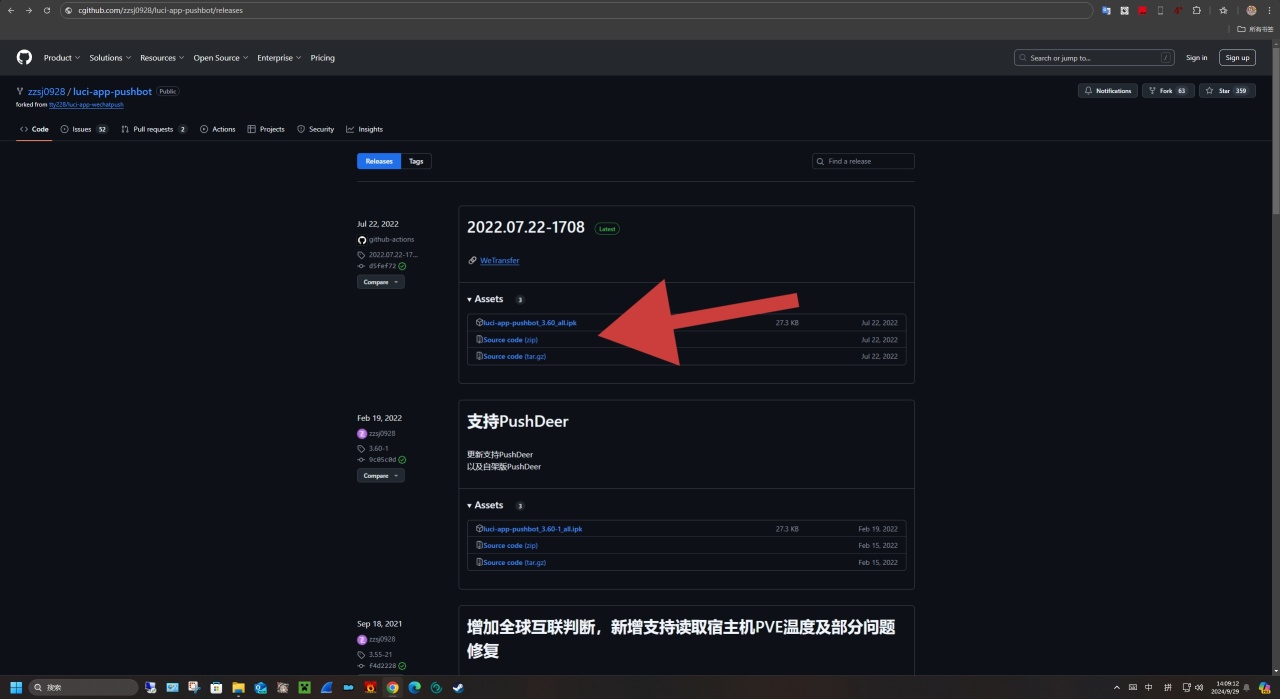Image resolution: width=1280 pixels, height=699 pixels.
Task: Expand Product navigation dropdown
Action: click(62, 58)
